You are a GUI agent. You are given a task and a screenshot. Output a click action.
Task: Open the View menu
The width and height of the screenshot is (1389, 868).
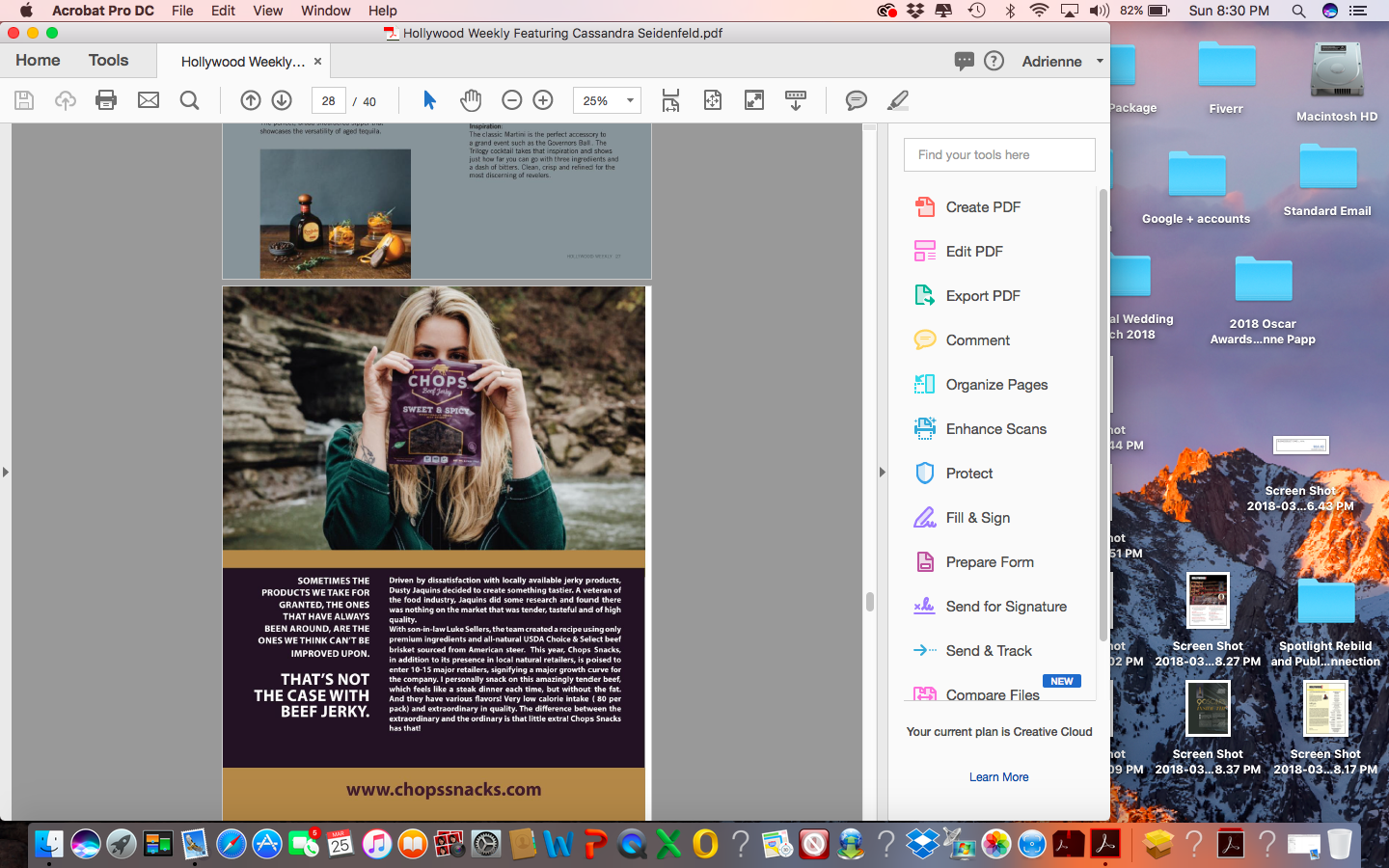(268, 11)
